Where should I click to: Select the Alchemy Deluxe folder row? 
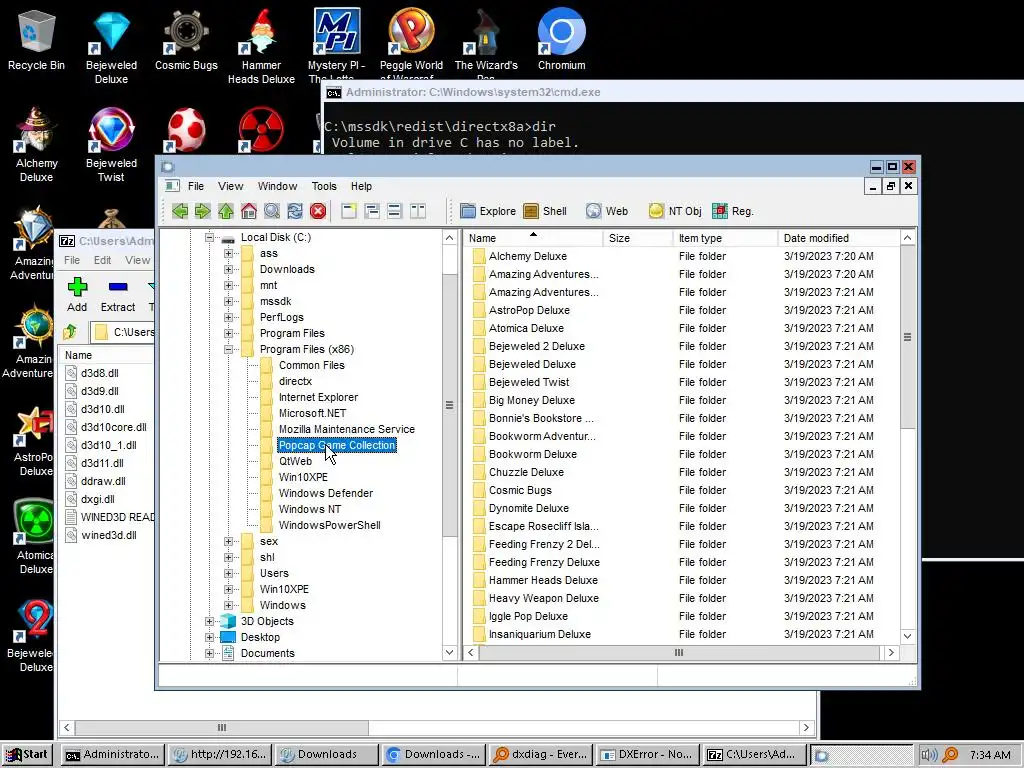click(x=681, y=257)
